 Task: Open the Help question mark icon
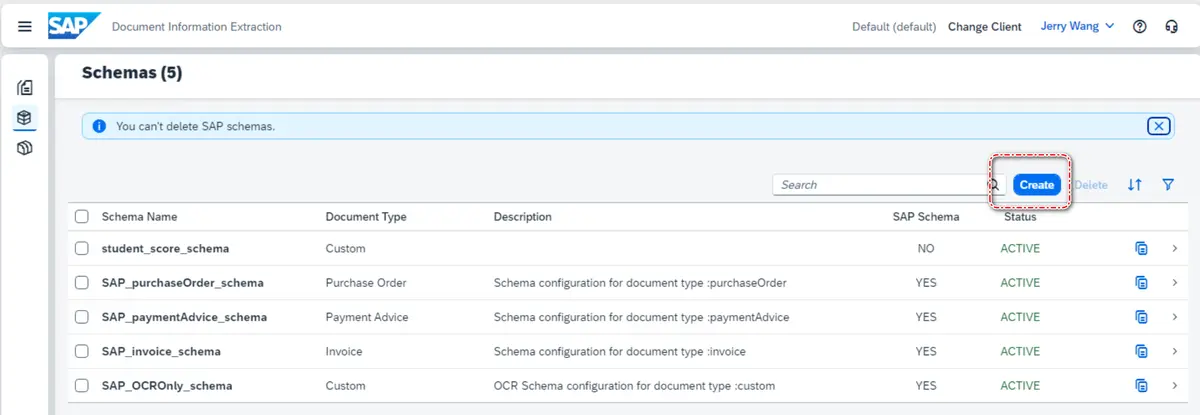[x=1139, y=27]
